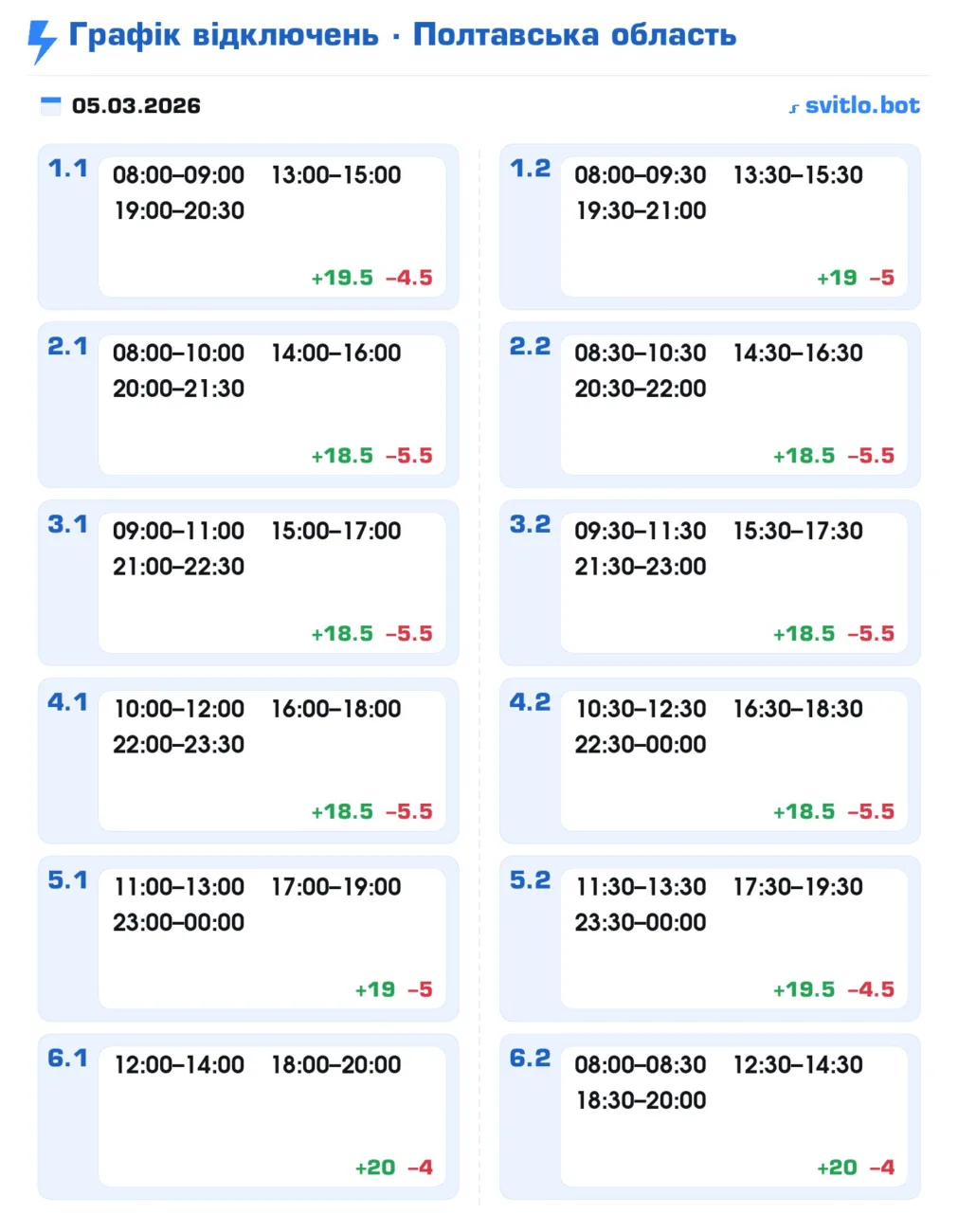
Task: Select the group 6.2 label
Action: tap(530, 1059)
